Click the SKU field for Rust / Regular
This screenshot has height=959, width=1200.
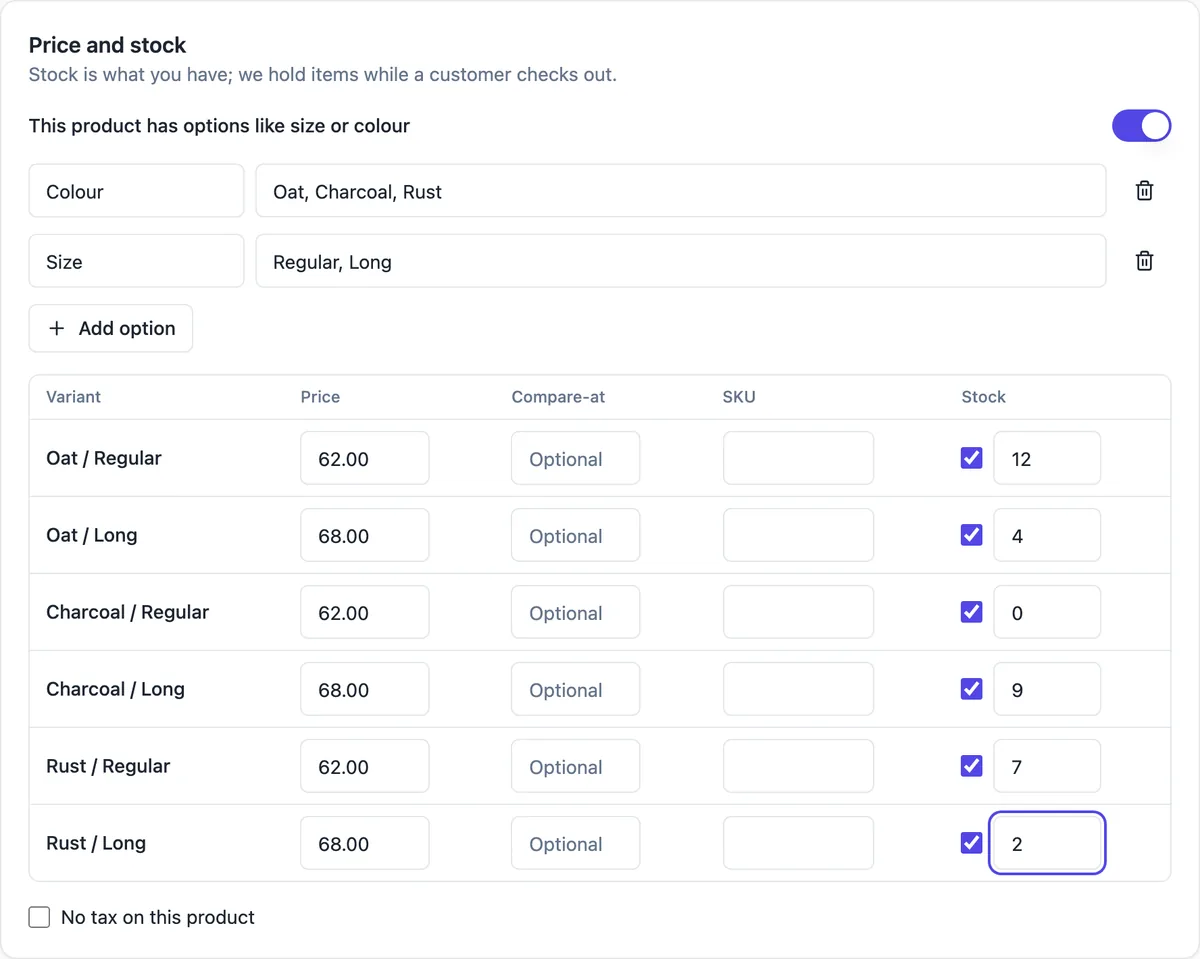(799, 766)
